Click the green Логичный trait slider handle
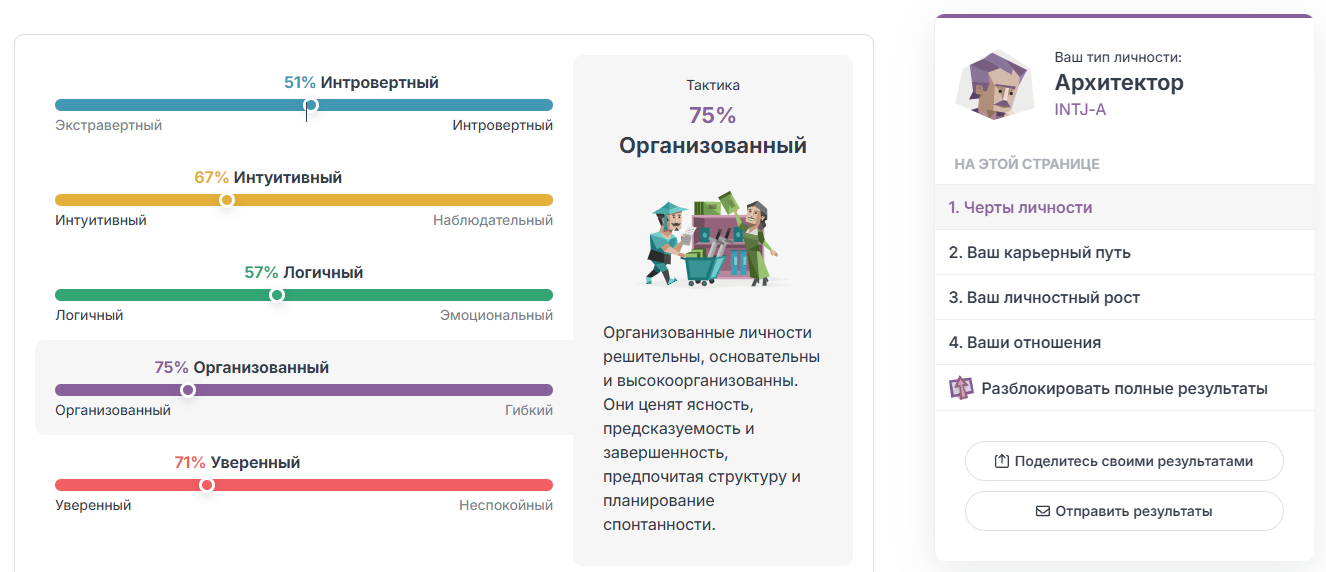The width and height of the screenshot is (1326, 572). [277, 295]
